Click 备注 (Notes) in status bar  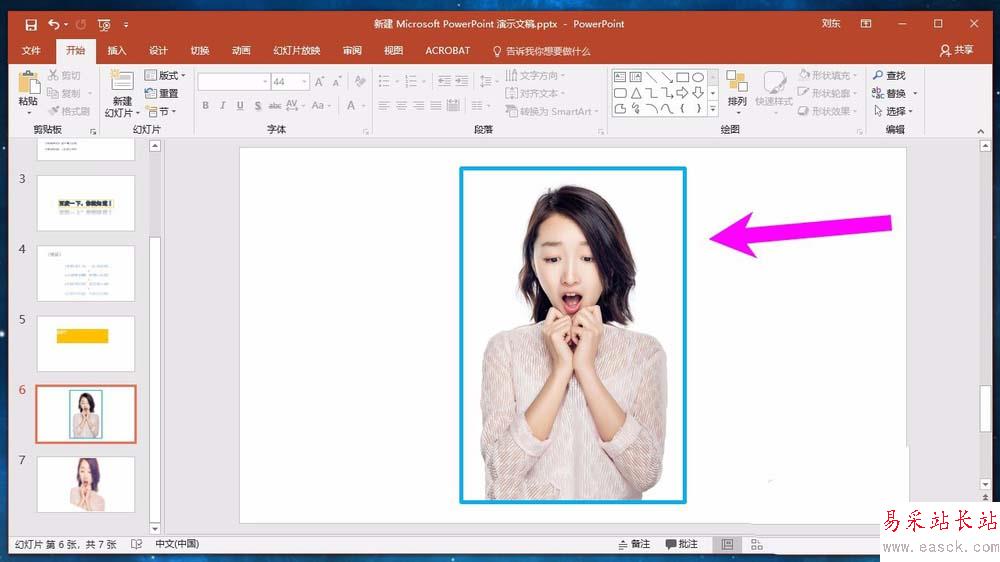coord(635,544)
